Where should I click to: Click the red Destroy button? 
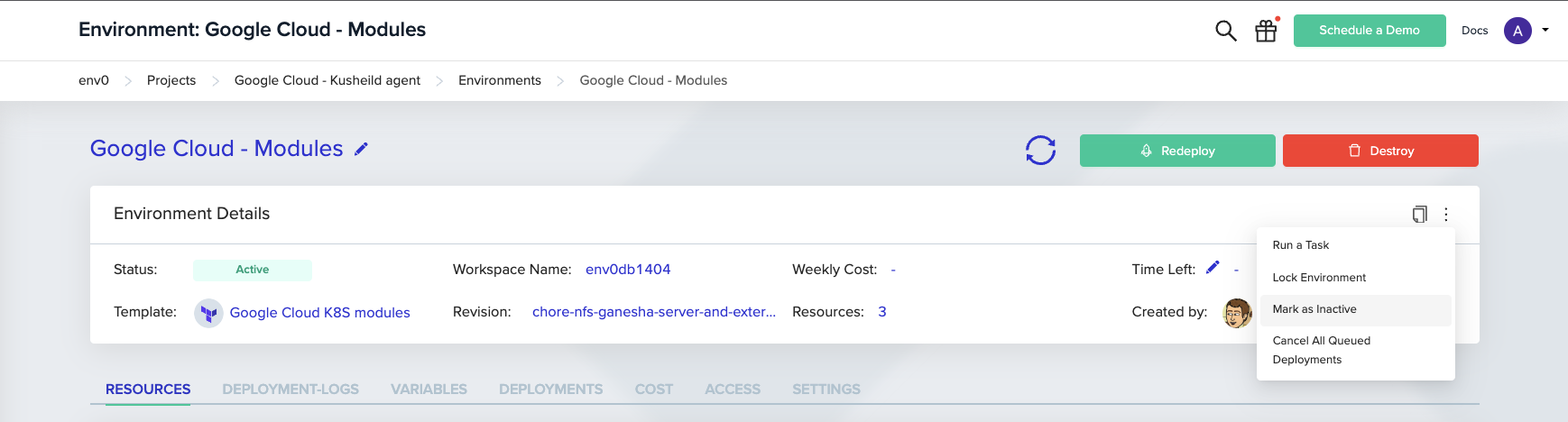(1380, 151)
